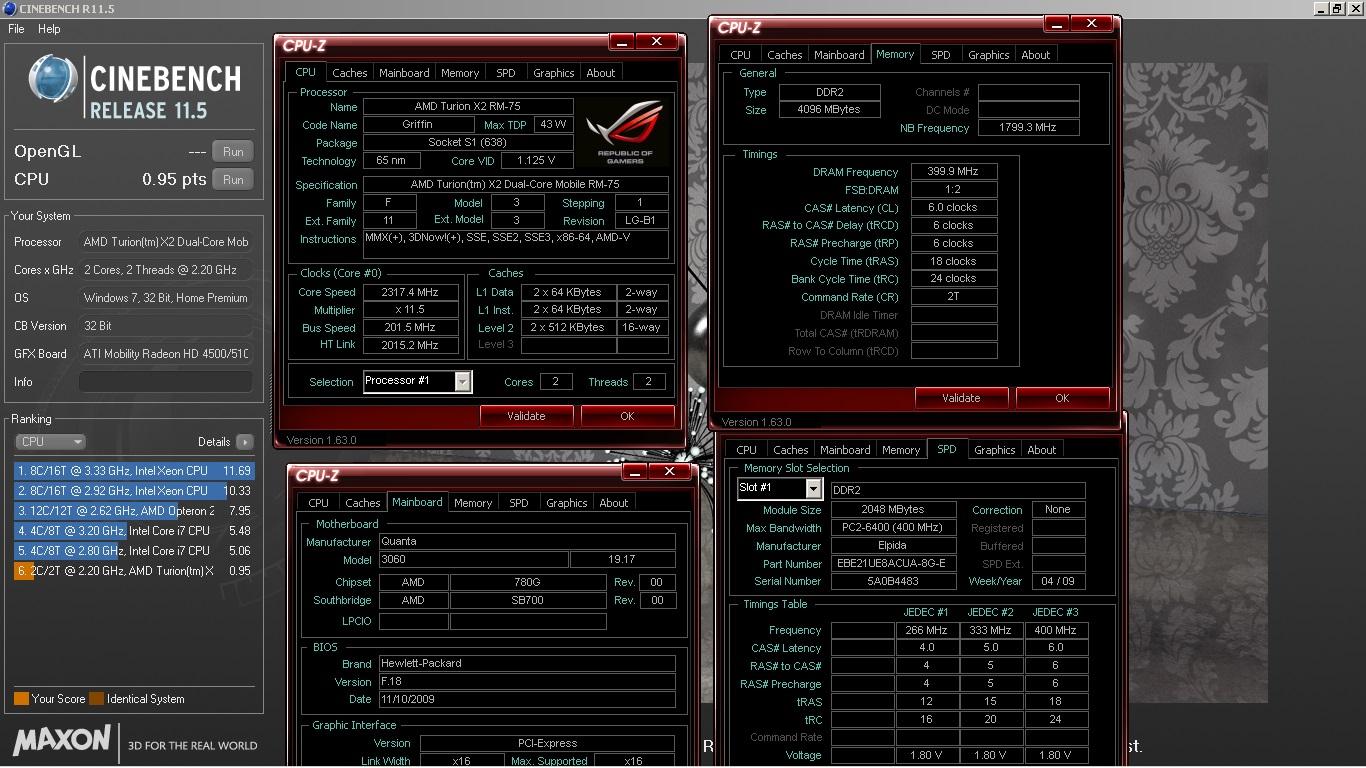The image size is (1366, 768).
Task: Click the Republic of Gamers logo in CPU-Z
Action: [625, 131]
